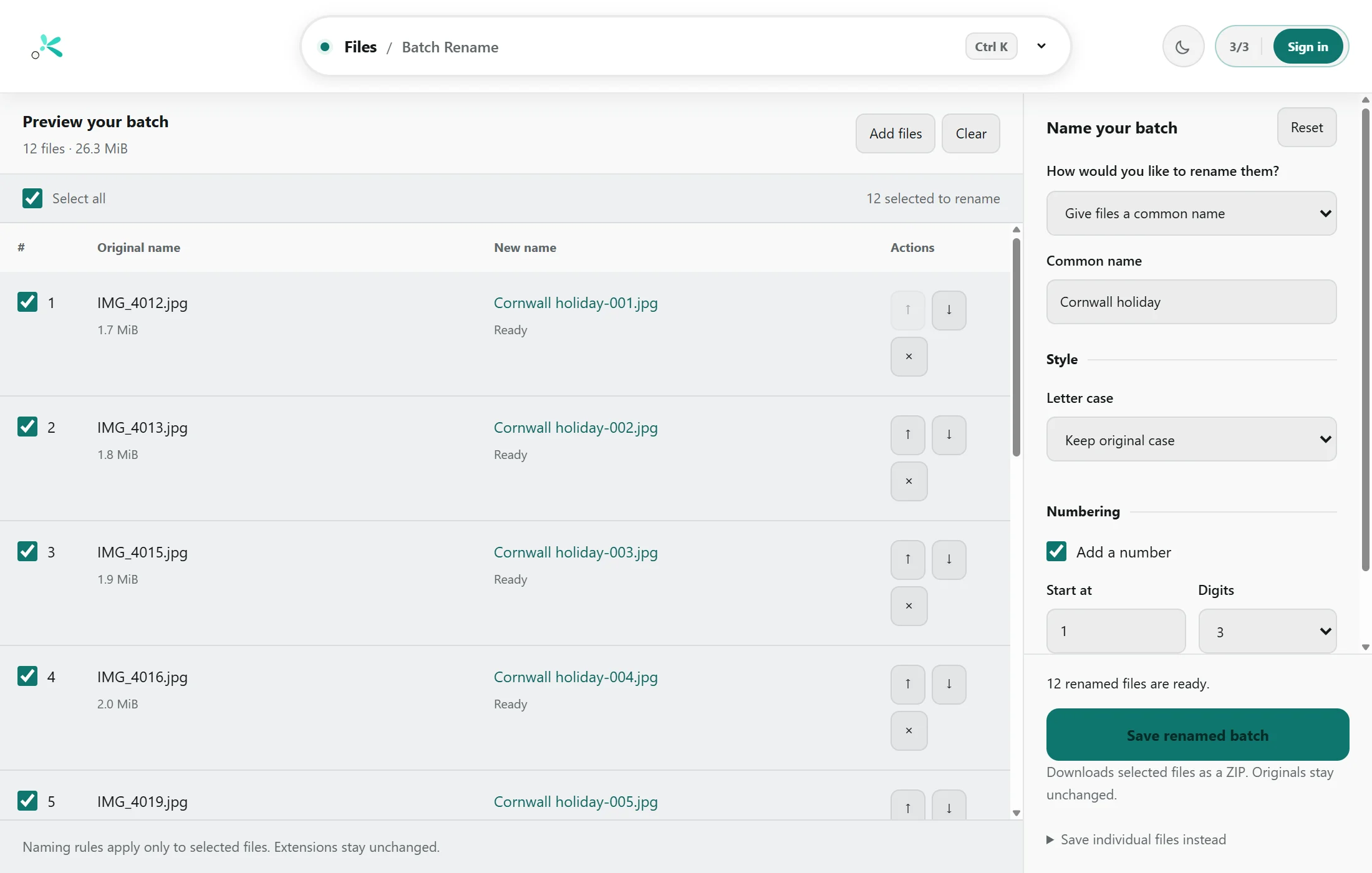The image size is (1372, 873).
Task: Click the file list scroll-down arrow
Action: pyautogui.click(x=1017, y=813)
